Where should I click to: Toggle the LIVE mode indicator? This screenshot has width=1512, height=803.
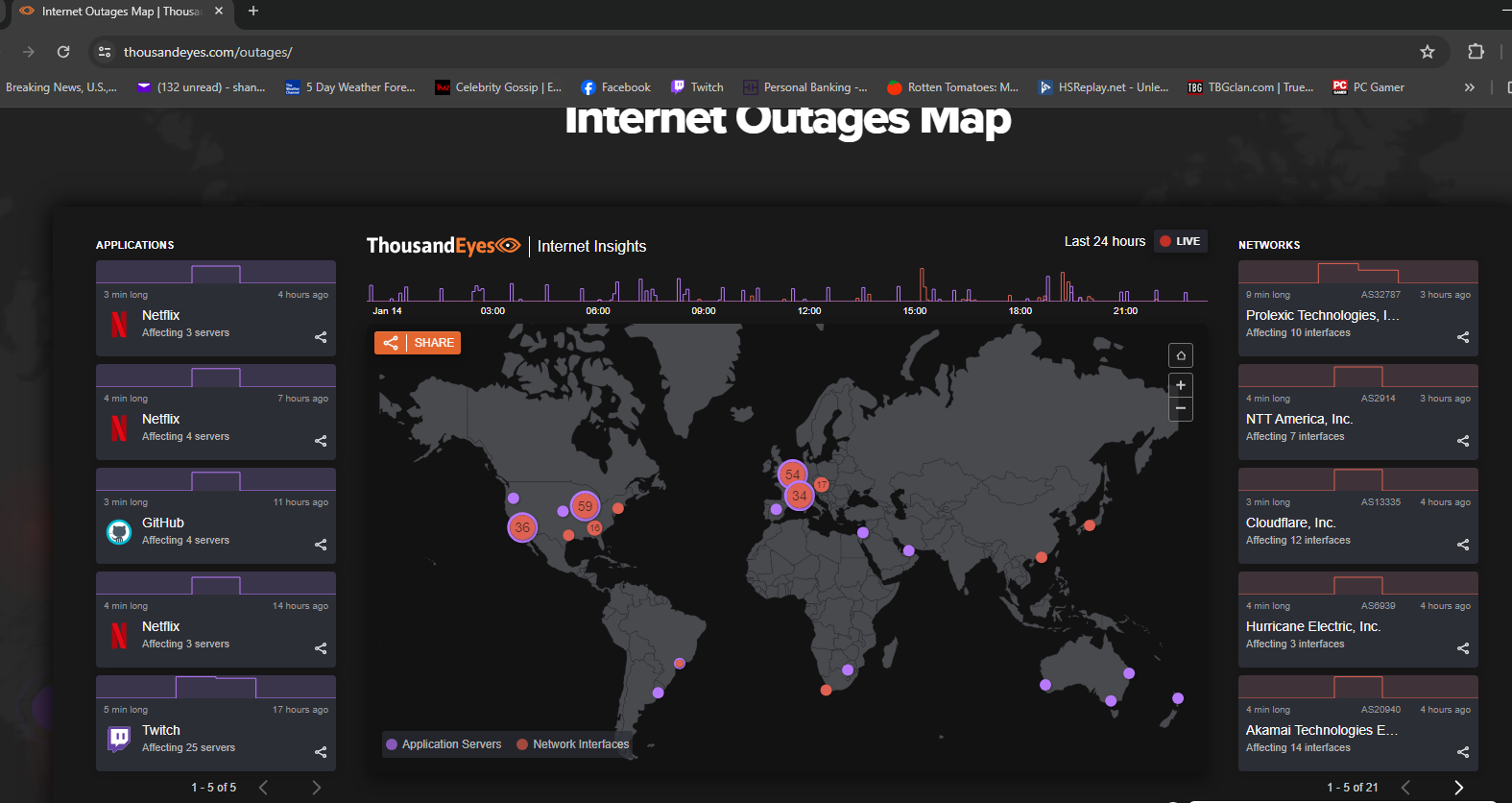pyautogui.click(x=1180, y=241)
